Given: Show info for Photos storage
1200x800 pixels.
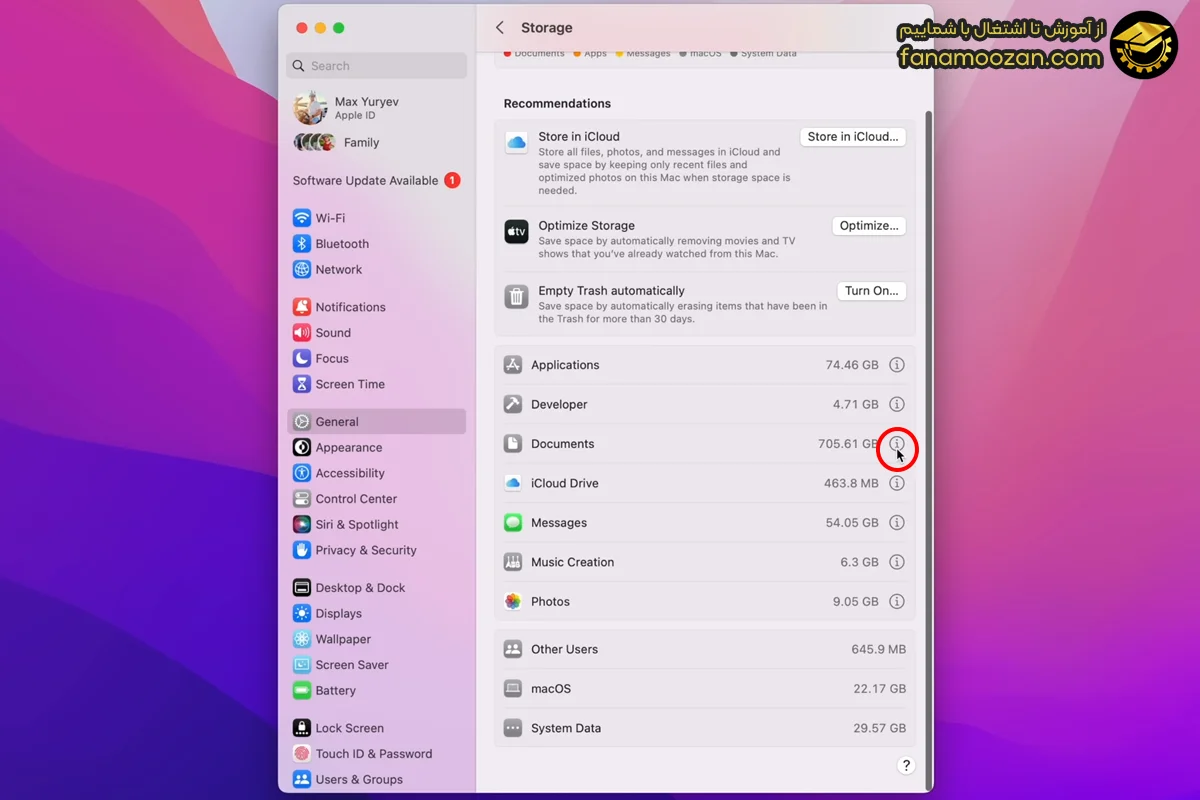Looking at the screenshot, I should point(897,602).
